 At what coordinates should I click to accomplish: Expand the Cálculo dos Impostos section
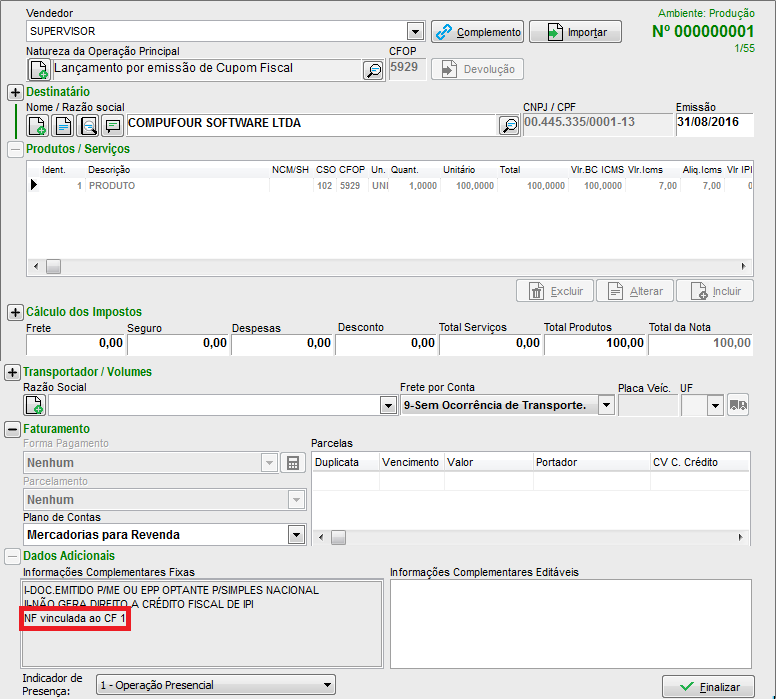point(15,312)
